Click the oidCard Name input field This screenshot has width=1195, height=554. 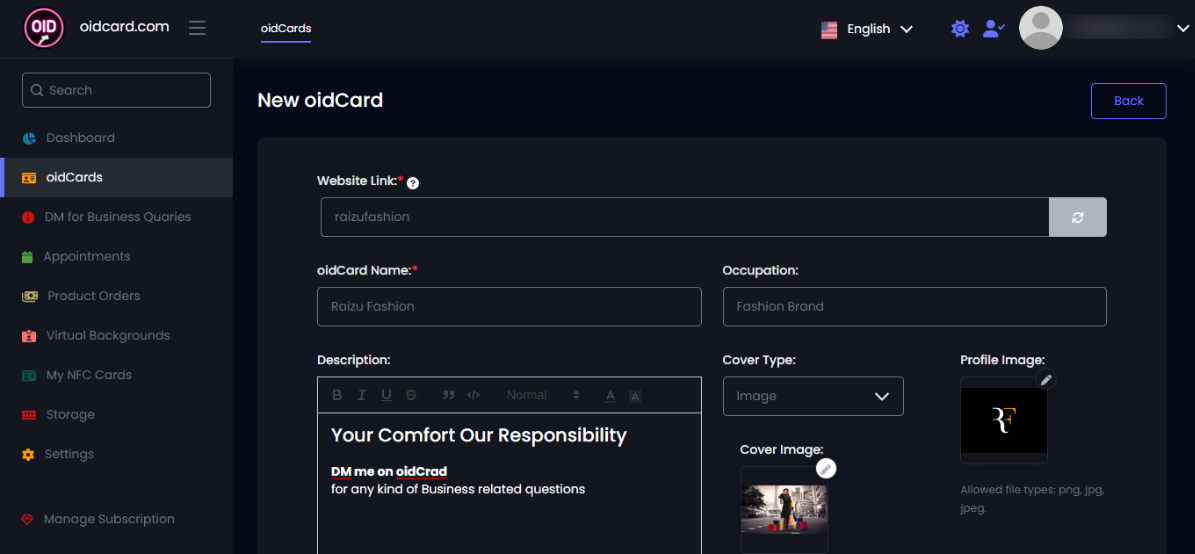[x=509, y=307]
